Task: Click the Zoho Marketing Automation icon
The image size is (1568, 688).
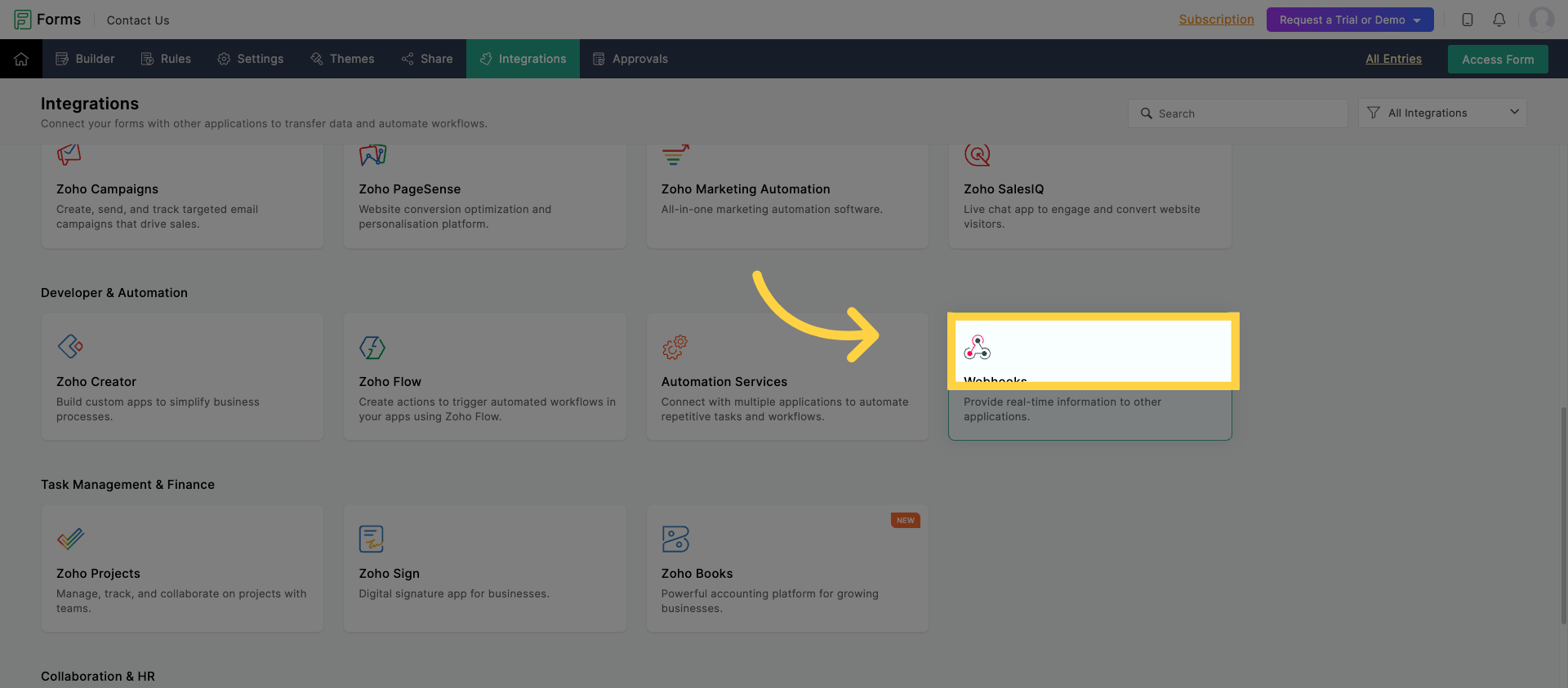Action: click(675, 154)
